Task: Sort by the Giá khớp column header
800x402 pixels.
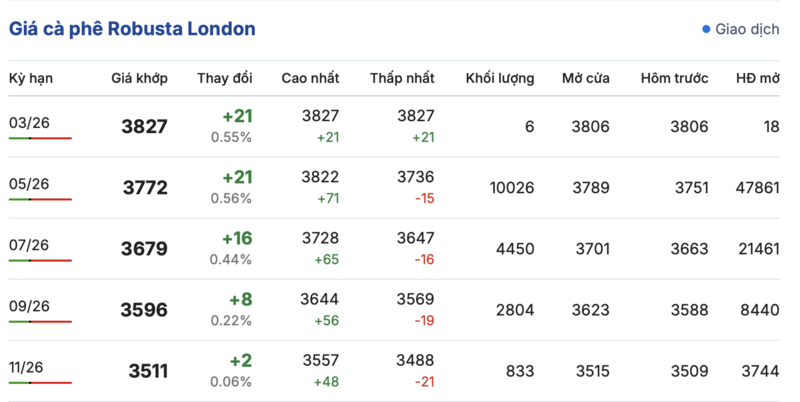Action: [x=139, y=78]
